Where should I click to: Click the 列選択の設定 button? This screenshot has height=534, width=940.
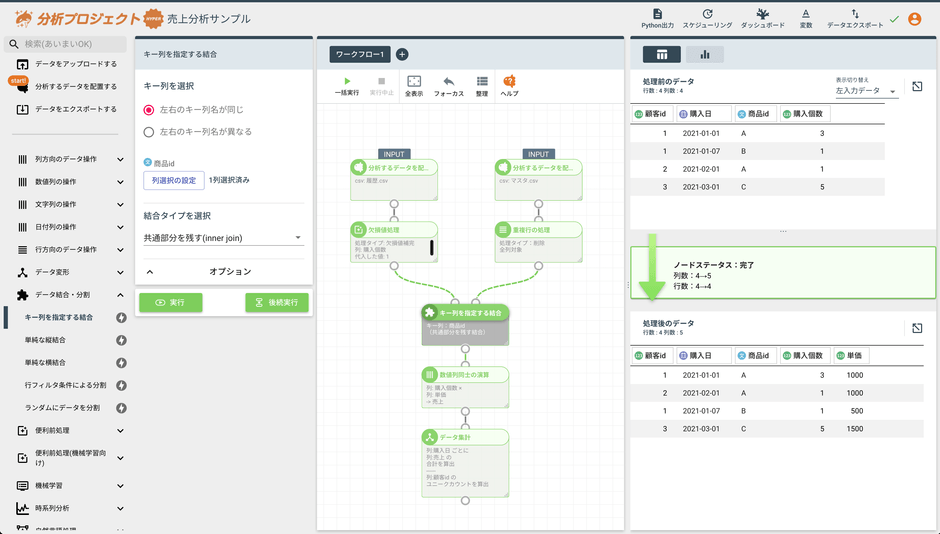174,180
